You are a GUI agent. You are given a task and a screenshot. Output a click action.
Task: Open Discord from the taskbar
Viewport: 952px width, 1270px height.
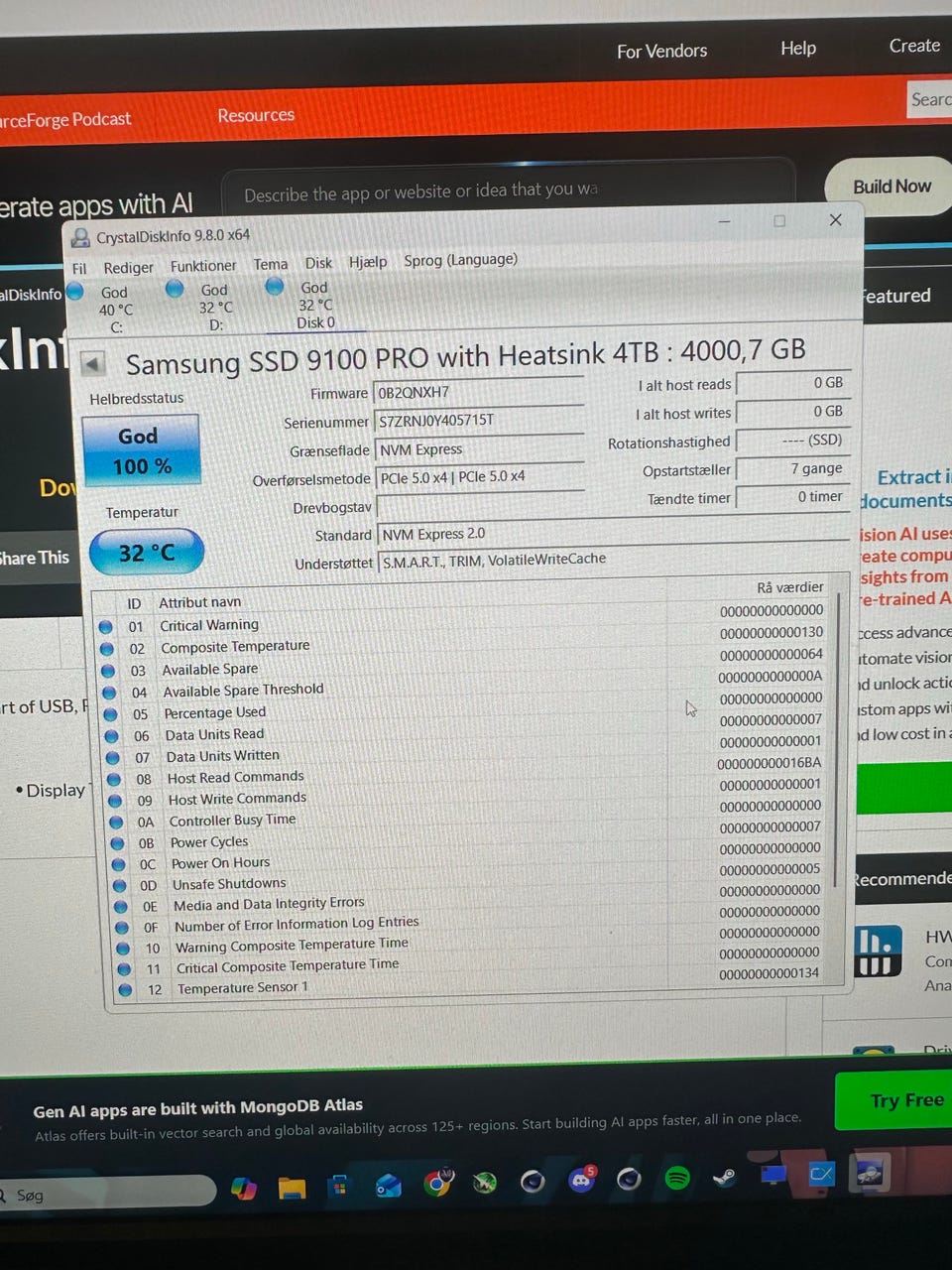click(x=580, y=1180)
